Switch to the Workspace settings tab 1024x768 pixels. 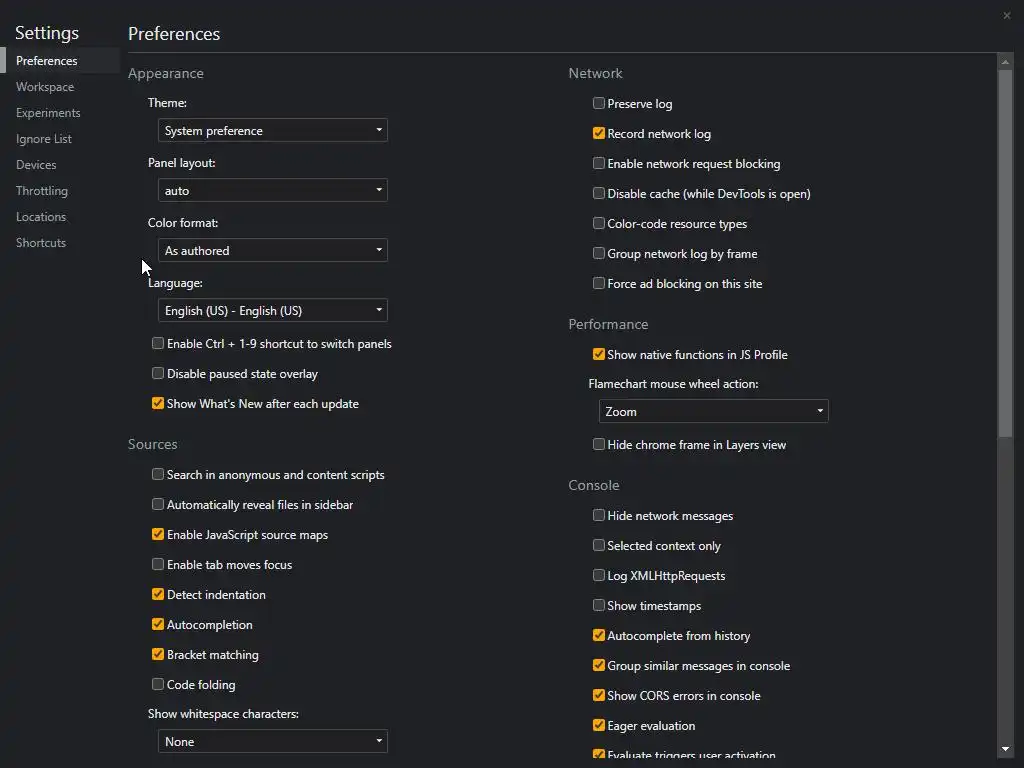coord(45,87)
